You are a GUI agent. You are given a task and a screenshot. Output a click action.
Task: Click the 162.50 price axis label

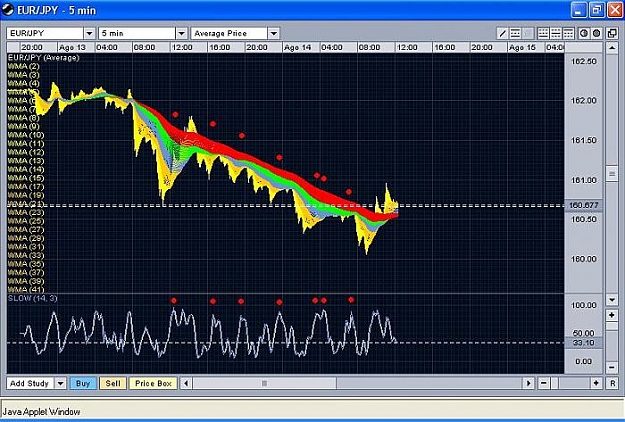pyautogui.click(x=584, y=61)
